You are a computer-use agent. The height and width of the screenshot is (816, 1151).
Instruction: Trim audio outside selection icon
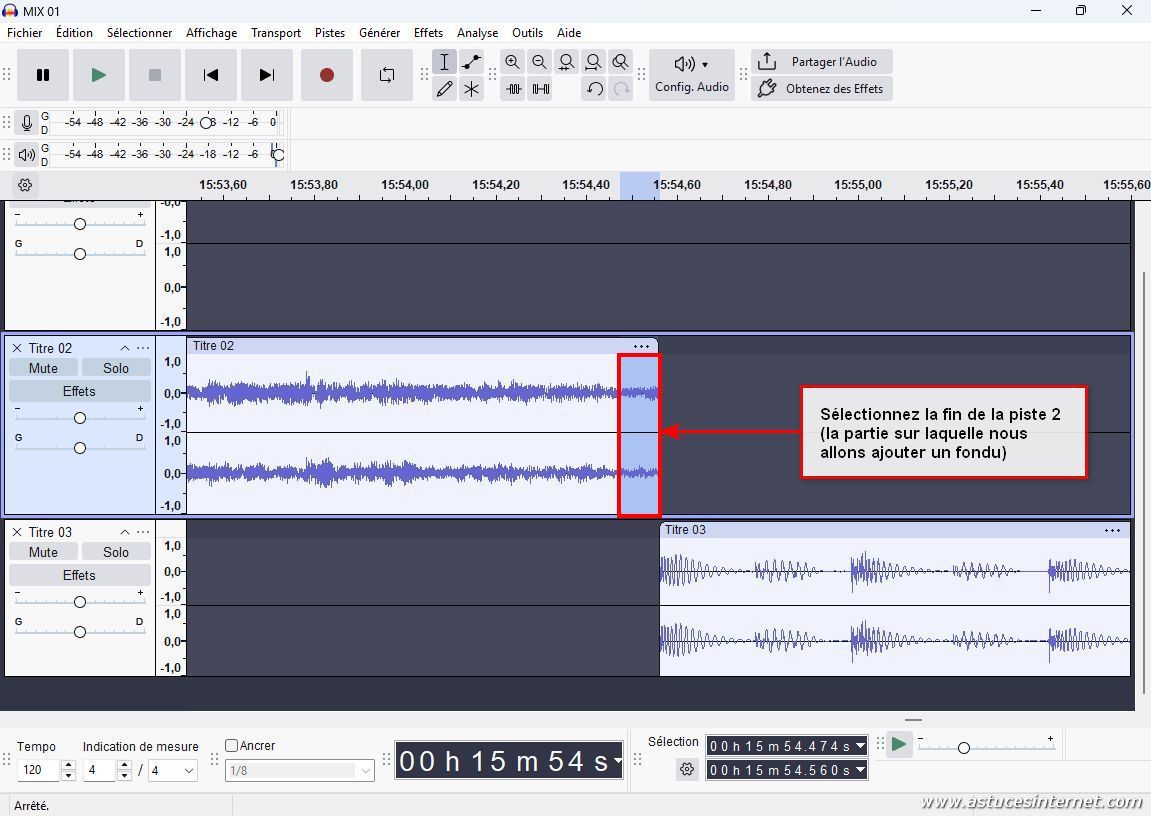click(513, 89)
